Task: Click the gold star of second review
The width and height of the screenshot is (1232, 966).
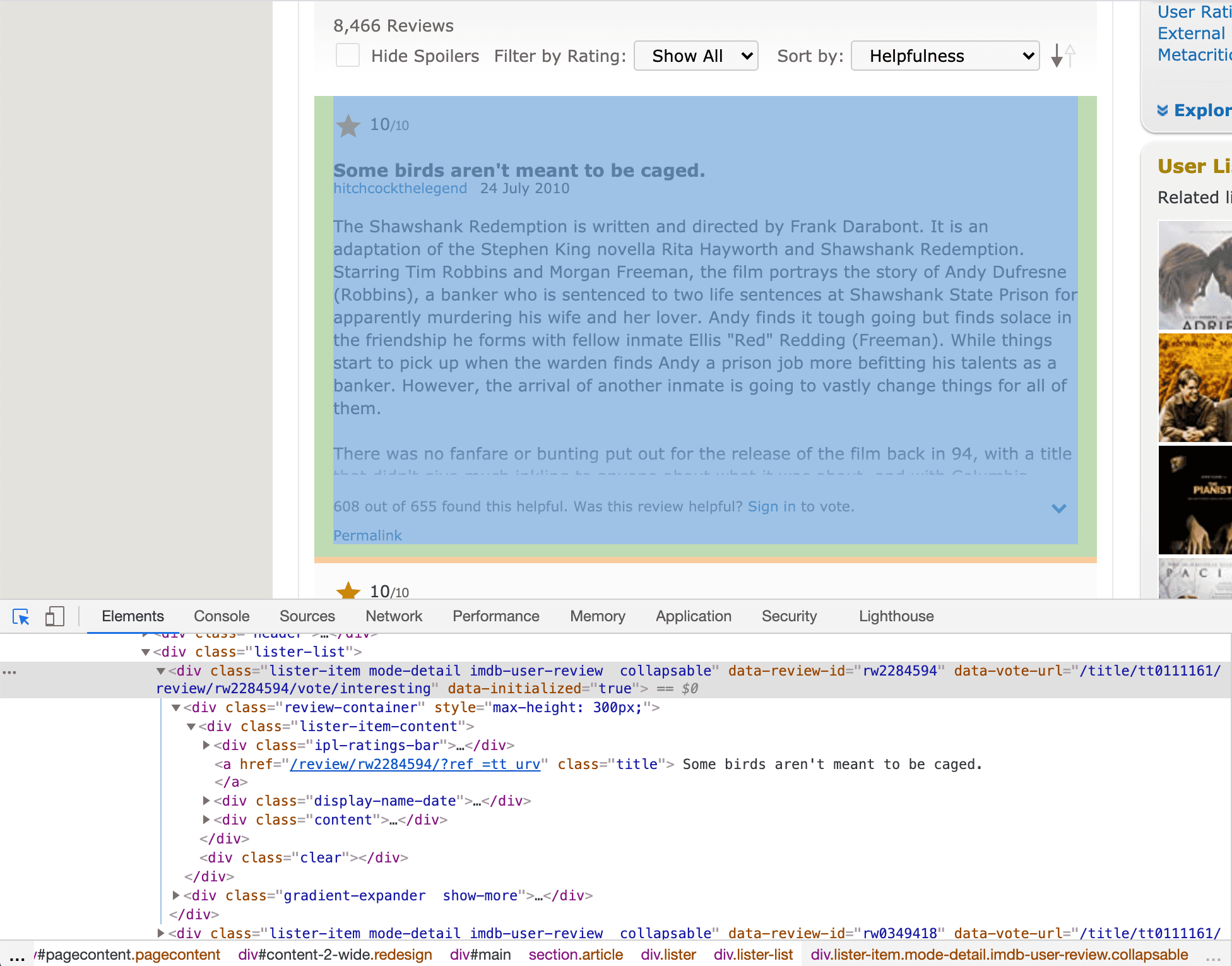Action: coord(348,591)
